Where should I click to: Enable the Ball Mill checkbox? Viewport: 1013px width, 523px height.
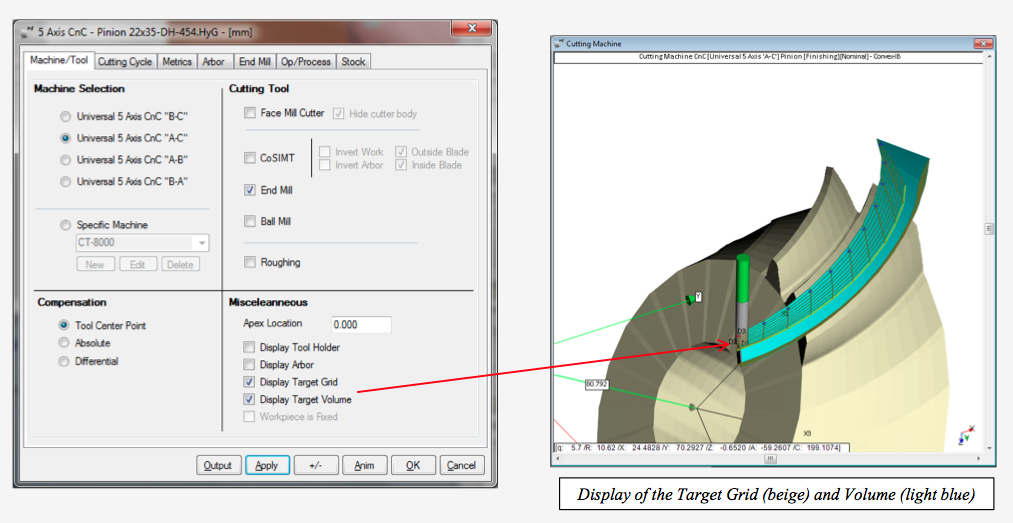click(250, 221)
